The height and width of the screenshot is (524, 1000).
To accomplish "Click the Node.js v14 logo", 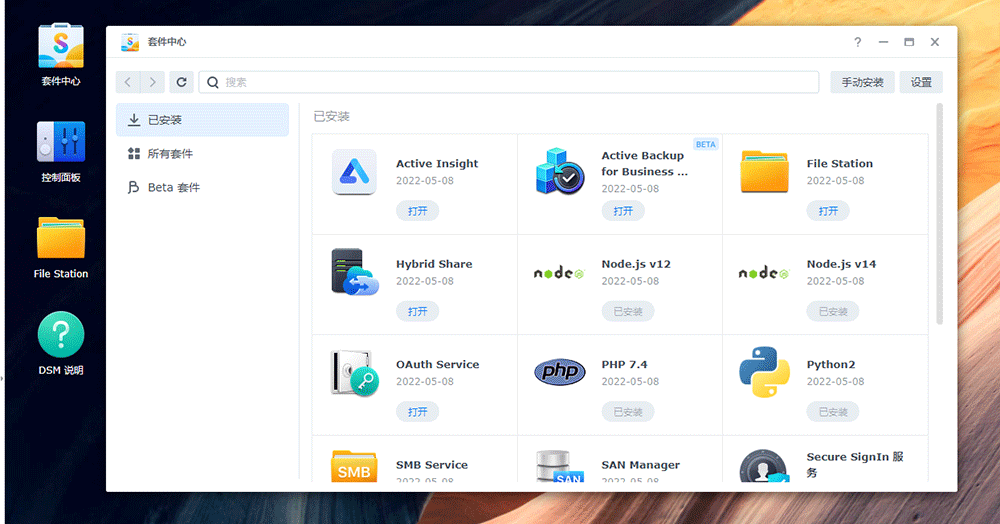I will [764, 273].
